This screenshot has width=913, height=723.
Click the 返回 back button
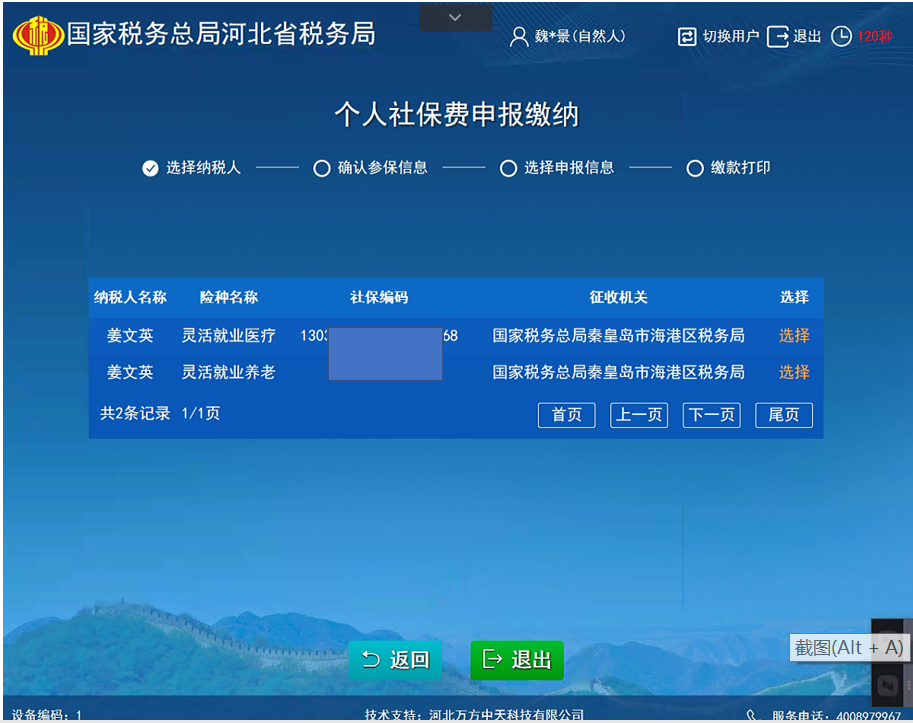click(395, 660)
